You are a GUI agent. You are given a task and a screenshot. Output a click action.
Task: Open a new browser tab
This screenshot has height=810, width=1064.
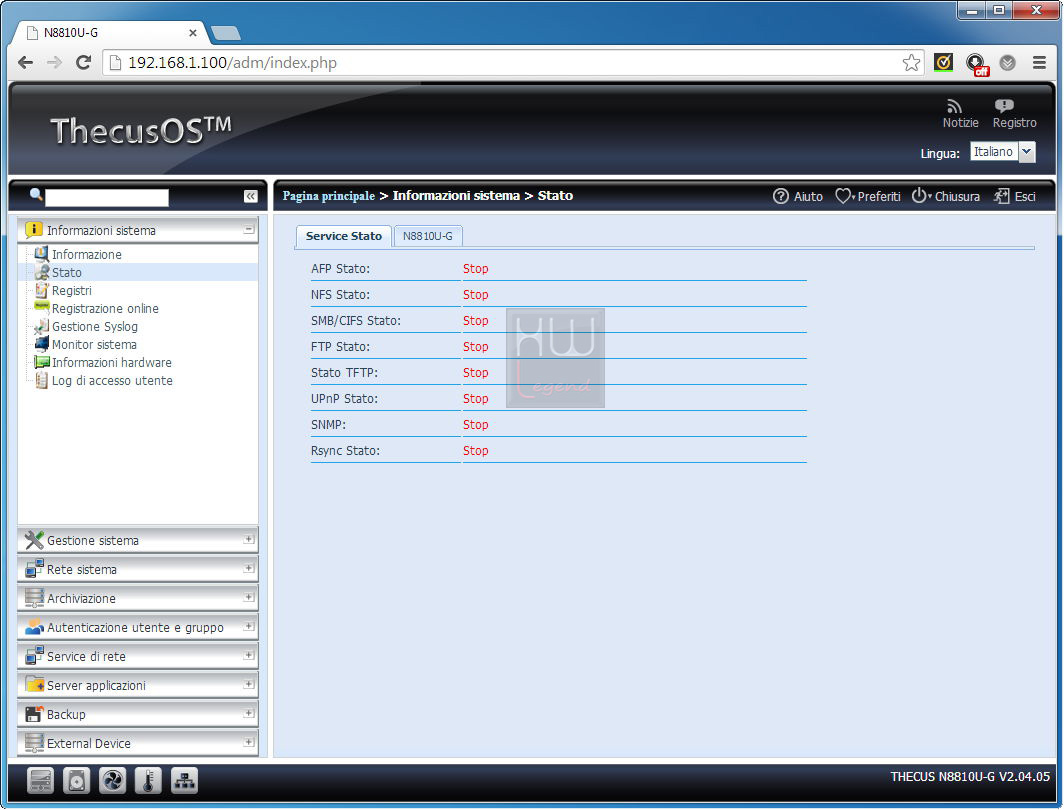226,33
